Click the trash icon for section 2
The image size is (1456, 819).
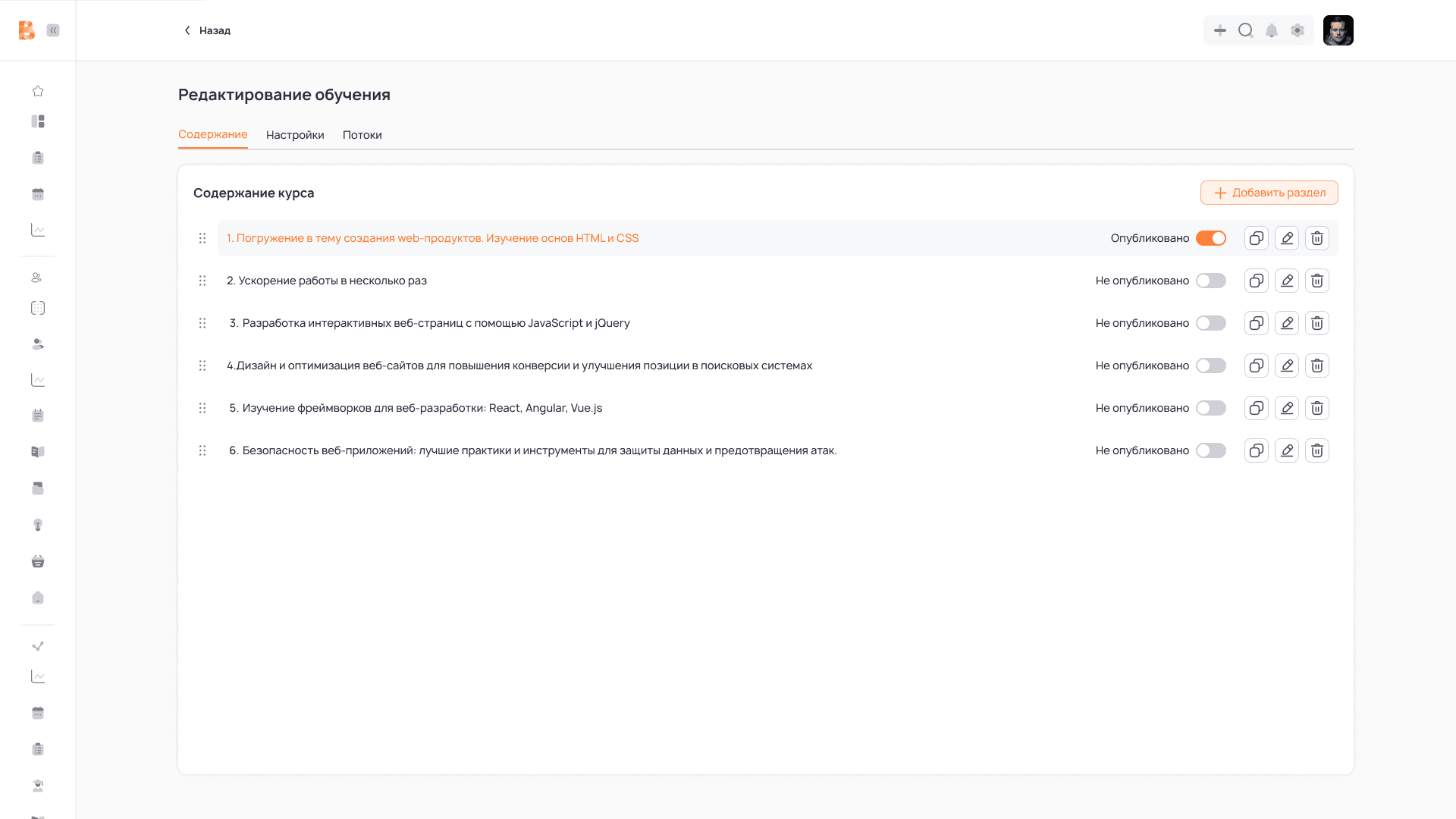(1317, 281)
